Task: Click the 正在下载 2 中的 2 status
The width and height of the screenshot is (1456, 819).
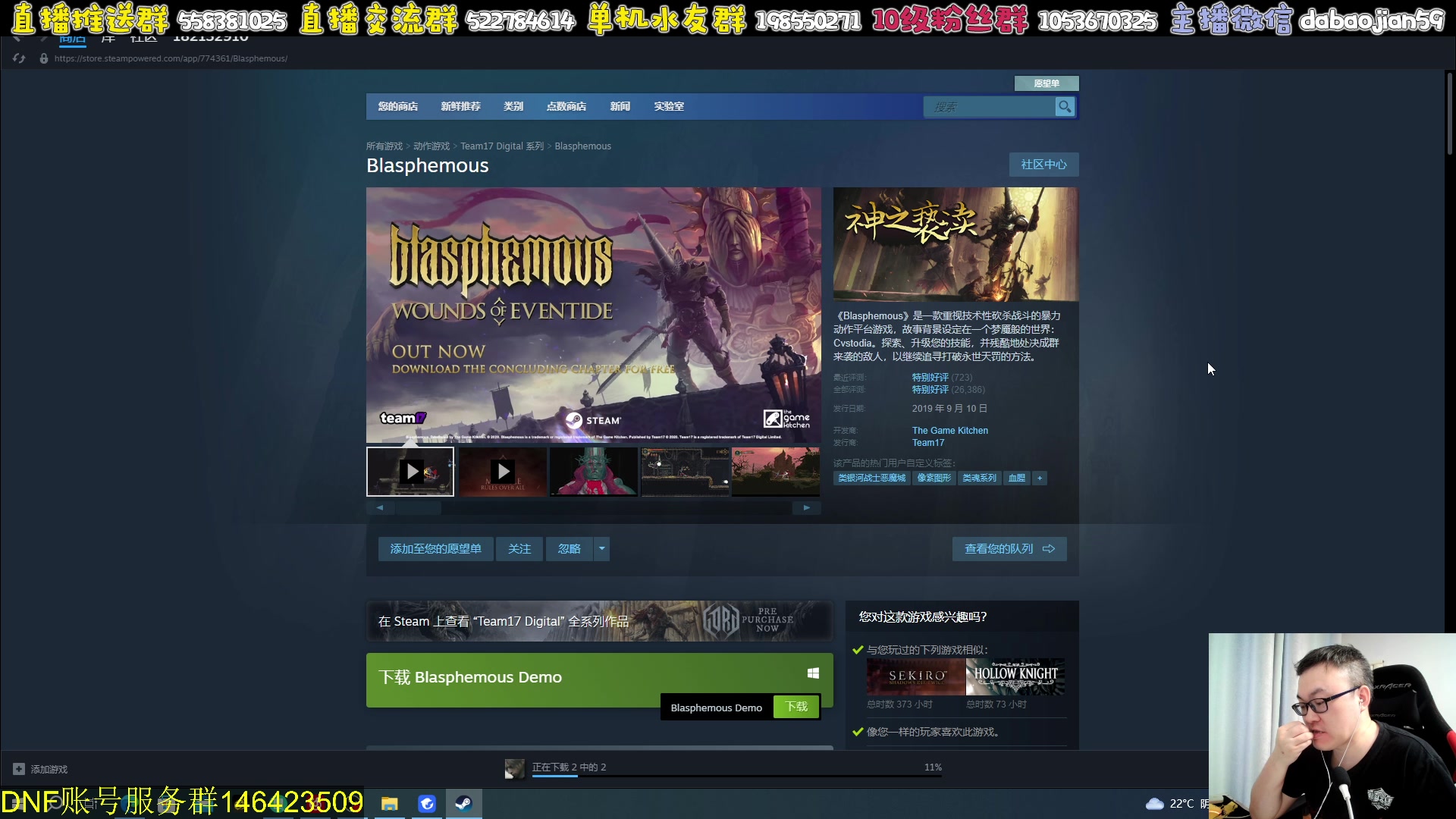Action: [569, 767]
